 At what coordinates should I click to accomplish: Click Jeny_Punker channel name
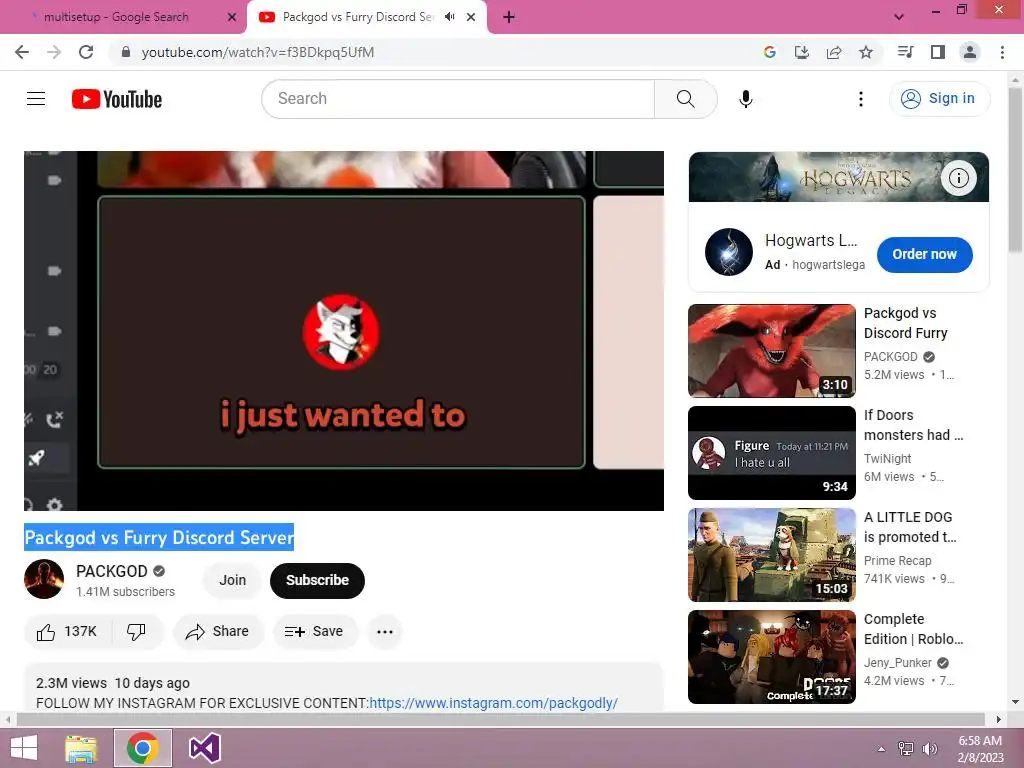[x=897, y=662]
